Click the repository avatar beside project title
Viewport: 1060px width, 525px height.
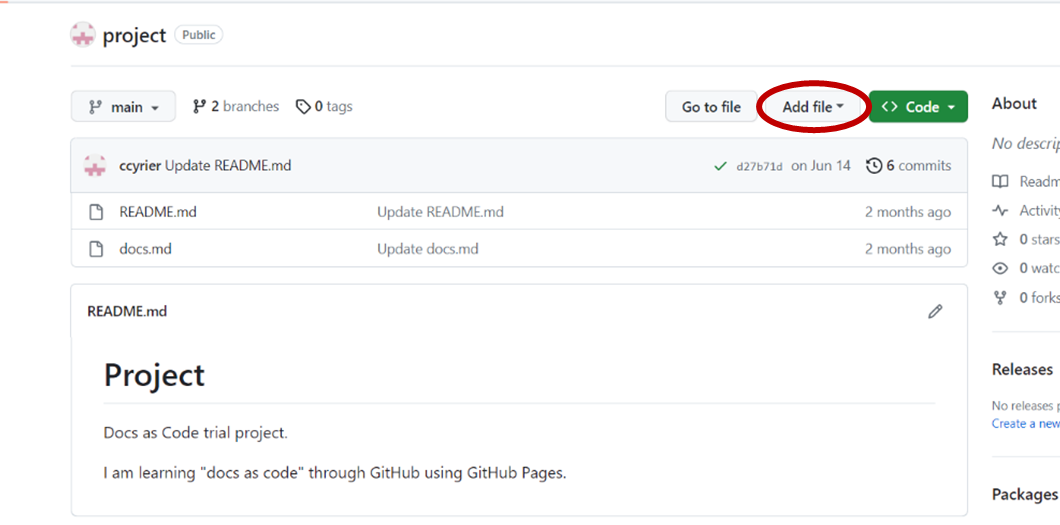tap(82, 34)
